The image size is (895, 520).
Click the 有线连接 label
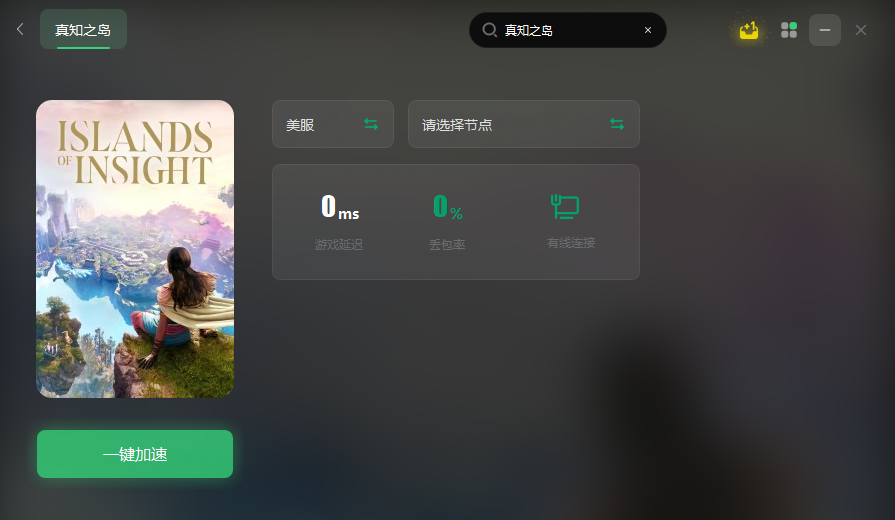571,243
